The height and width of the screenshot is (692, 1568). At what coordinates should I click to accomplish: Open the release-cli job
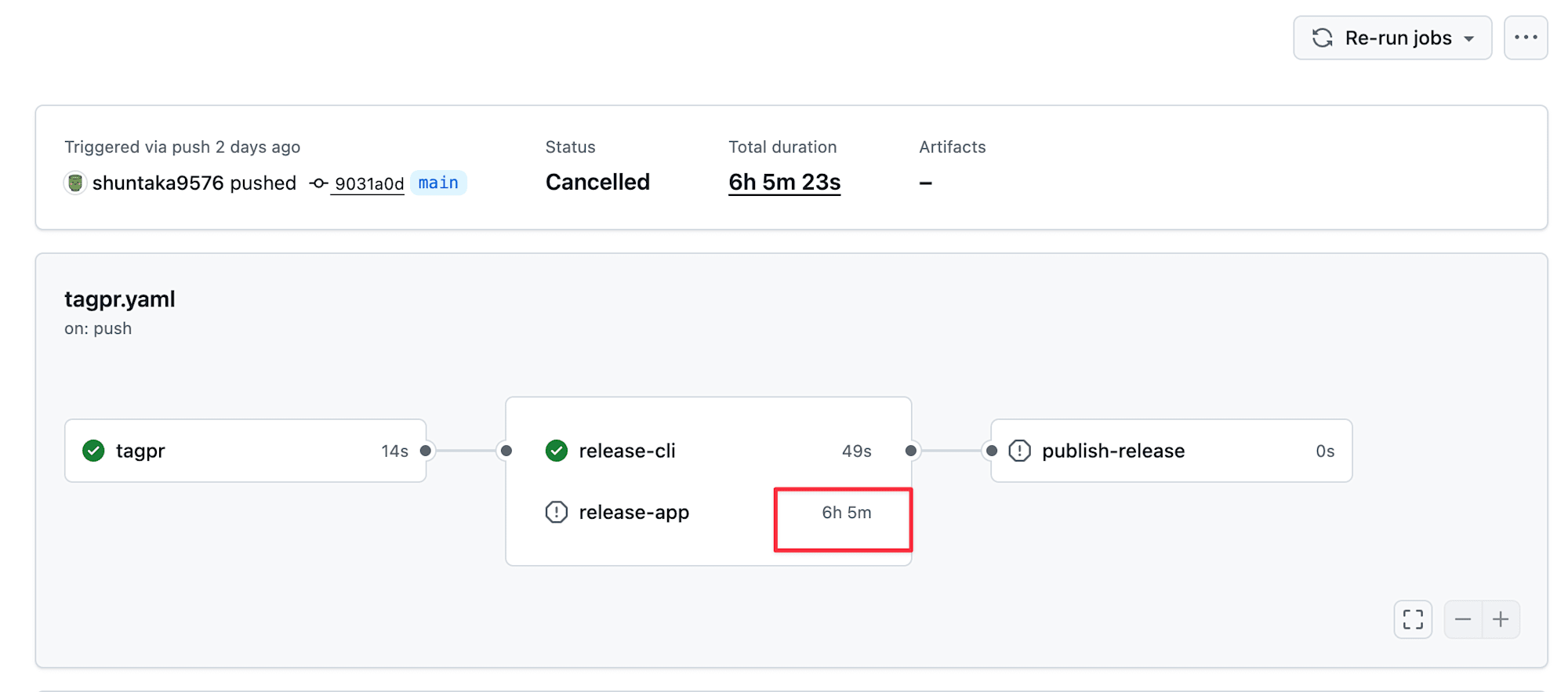[627, 451]
